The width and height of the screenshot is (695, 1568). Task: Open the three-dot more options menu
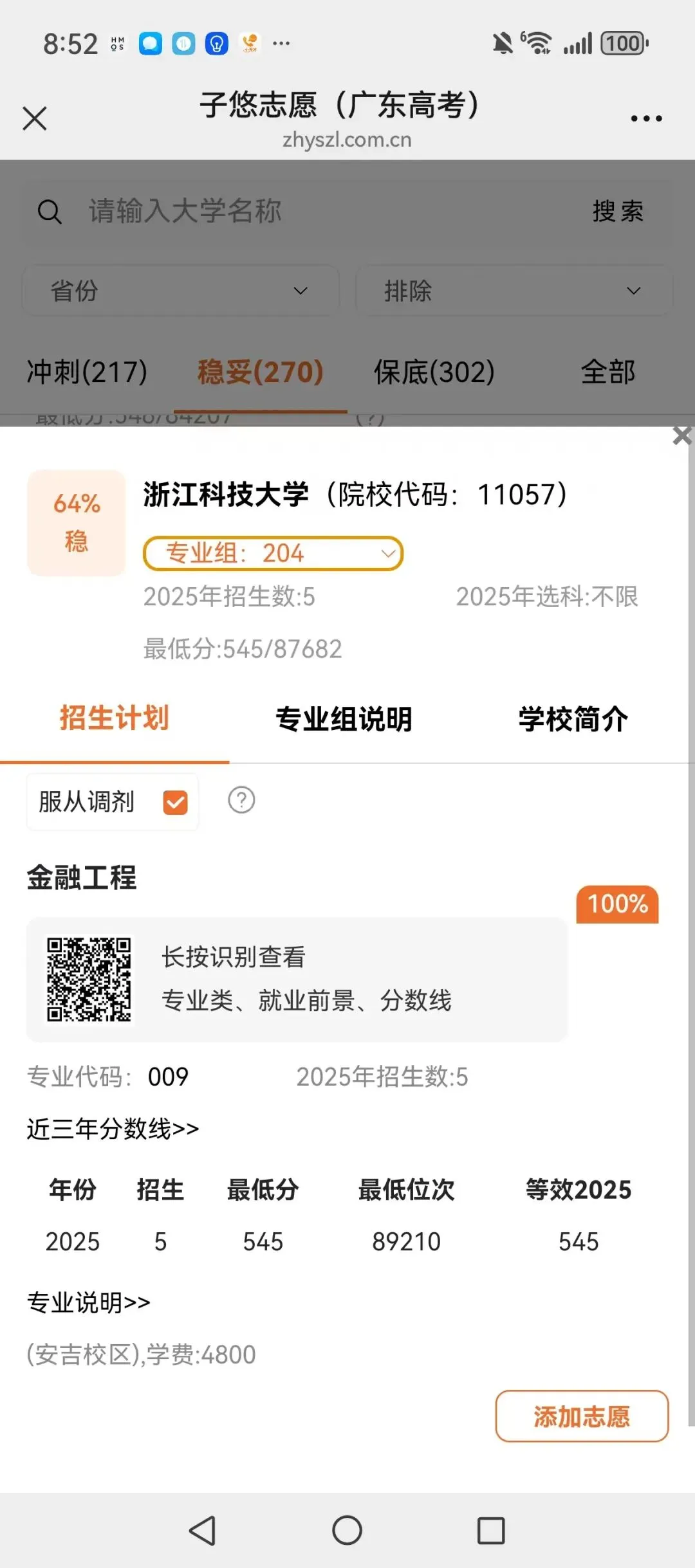(x=646, y=118)
